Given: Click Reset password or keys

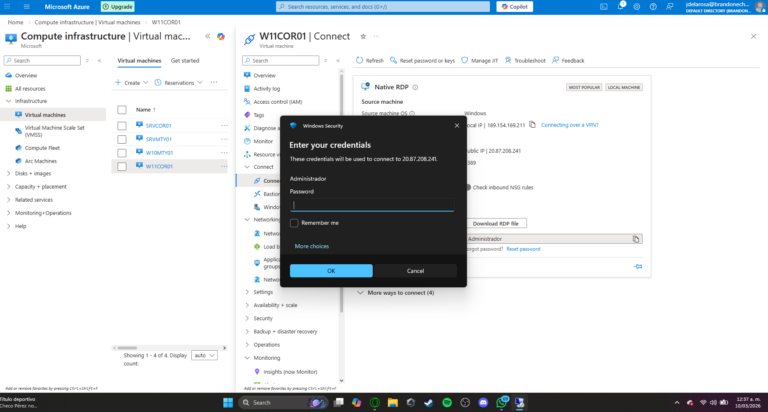Looking at the screenshot, I should [x=422, y=60].
